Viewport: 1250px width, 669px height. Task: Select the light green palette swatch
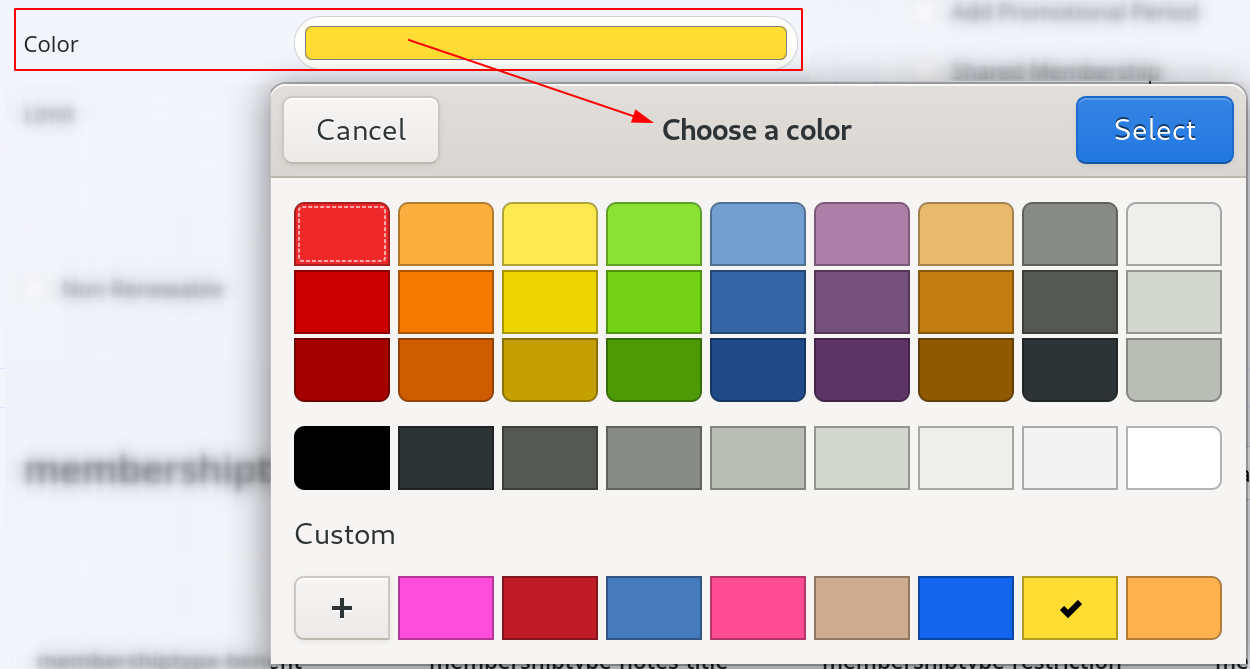[654, 234]
